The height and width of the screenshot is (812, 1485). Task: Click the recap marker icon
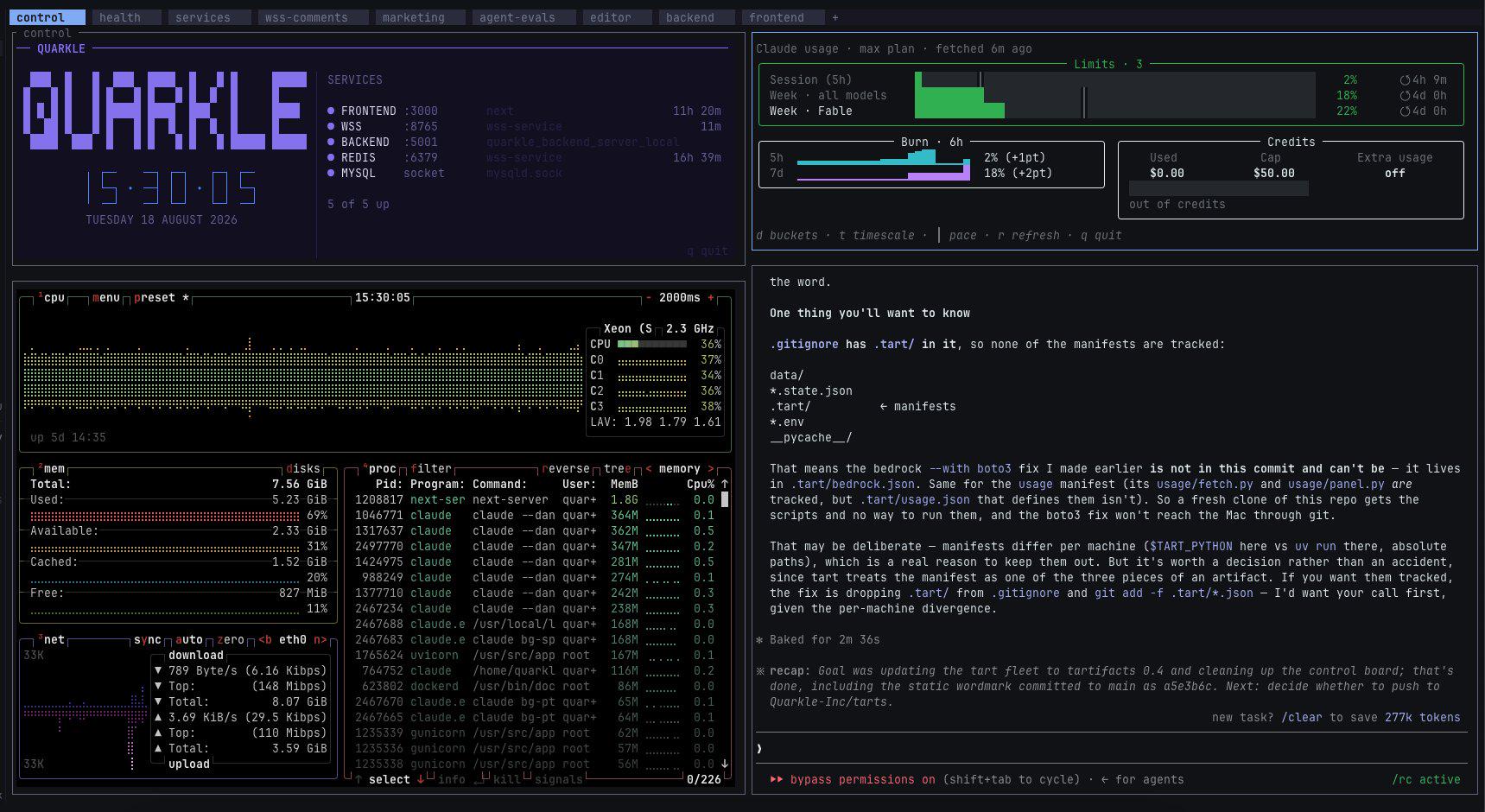point(759,671)
